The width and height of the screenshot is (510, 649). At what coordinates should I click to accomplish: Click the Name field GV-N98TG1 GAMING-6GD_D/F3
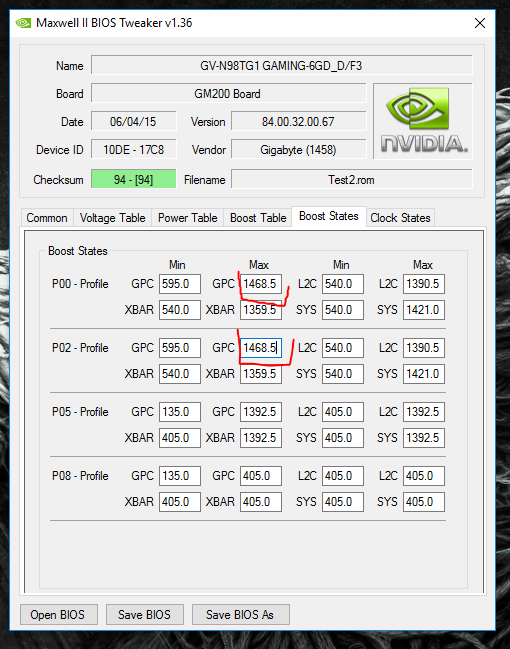[281, 65]
